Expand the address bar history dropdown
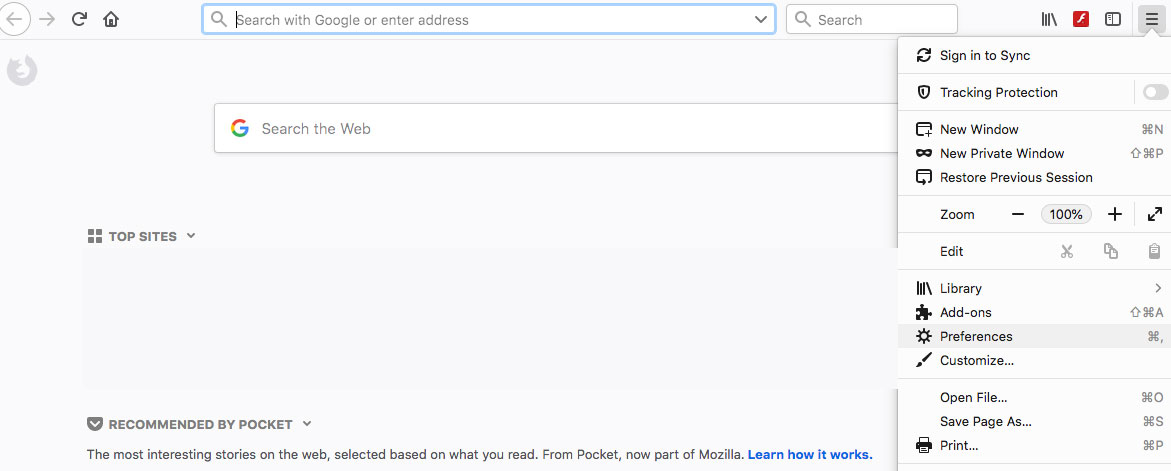 (x=761, y=19)
